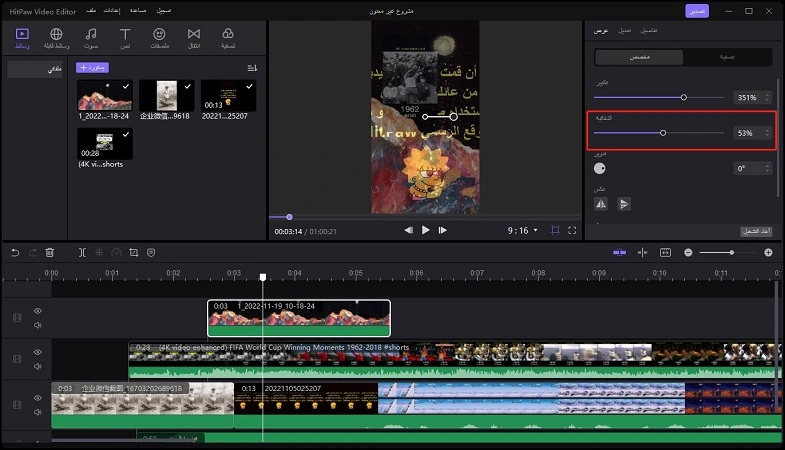
Task: Open the Transitions bowtie tab
Action: 194,39
